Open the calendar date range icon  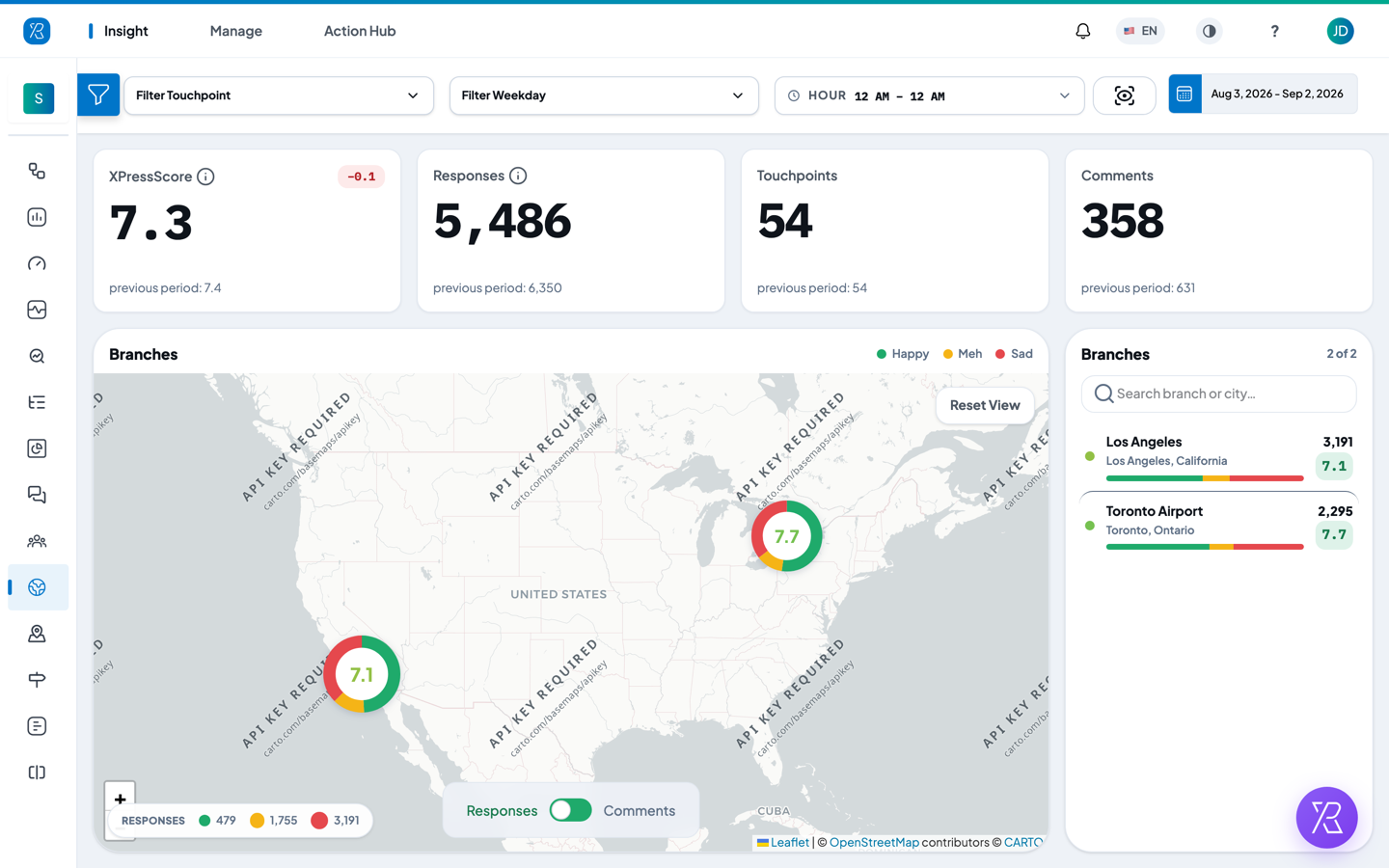pyautogui.click(x=1185, y=94)
